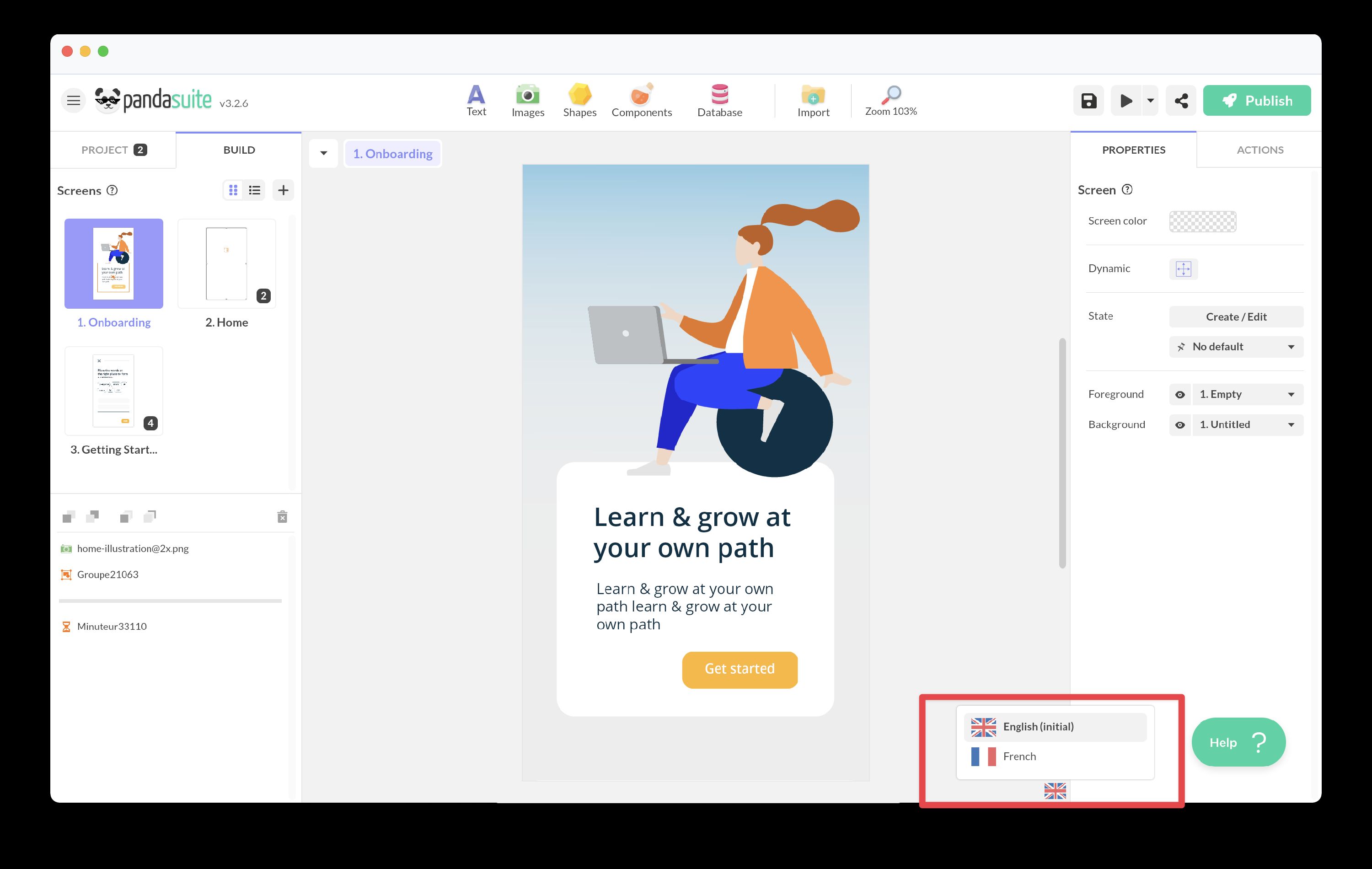Expand the No default state dropdown
Viewport: 1372px width, 869px height.
(x=1236, y=347)
